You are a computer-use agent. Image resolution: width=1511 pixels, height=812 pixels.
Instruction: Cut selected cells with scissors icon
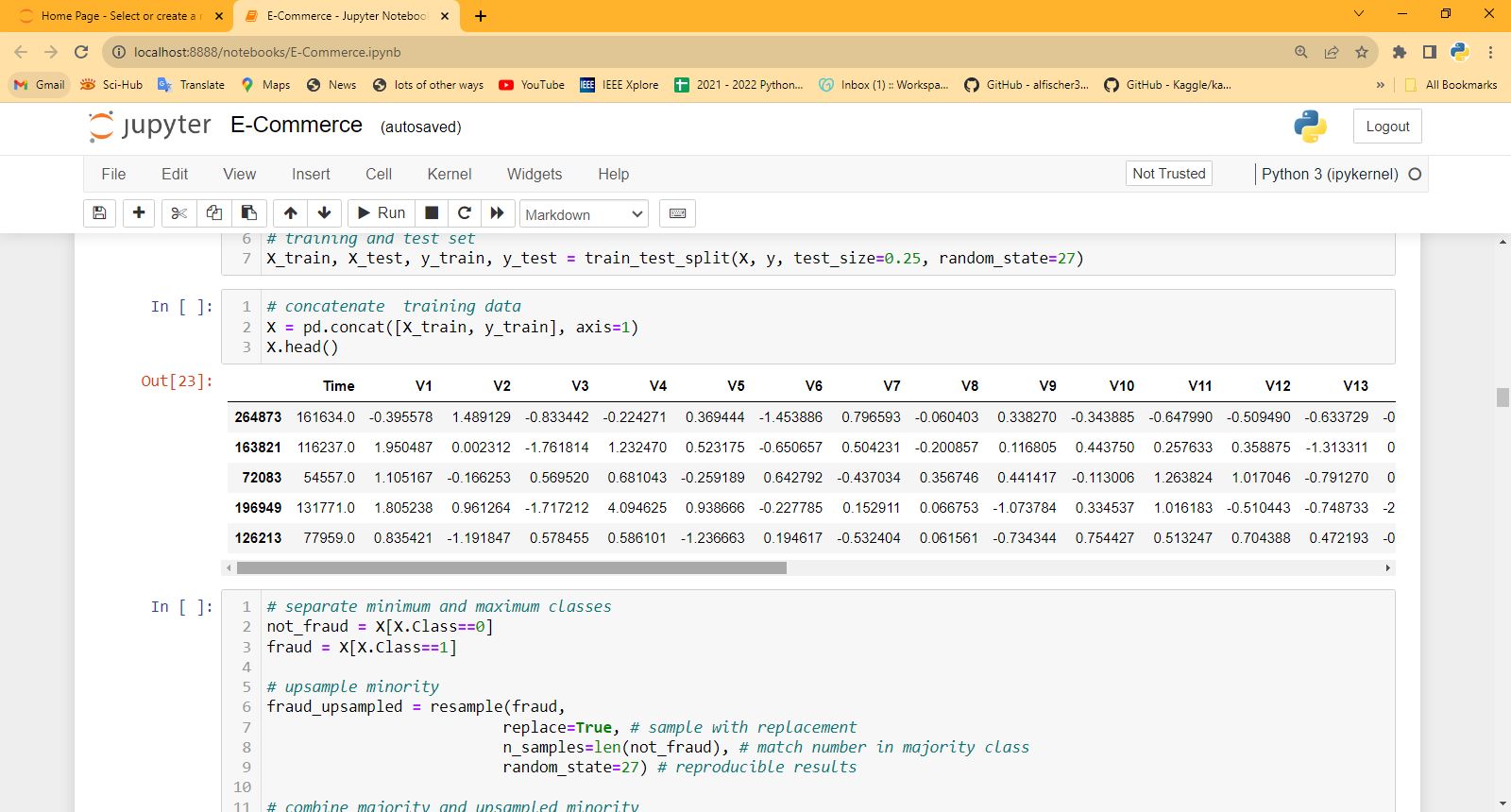point(178,213)
